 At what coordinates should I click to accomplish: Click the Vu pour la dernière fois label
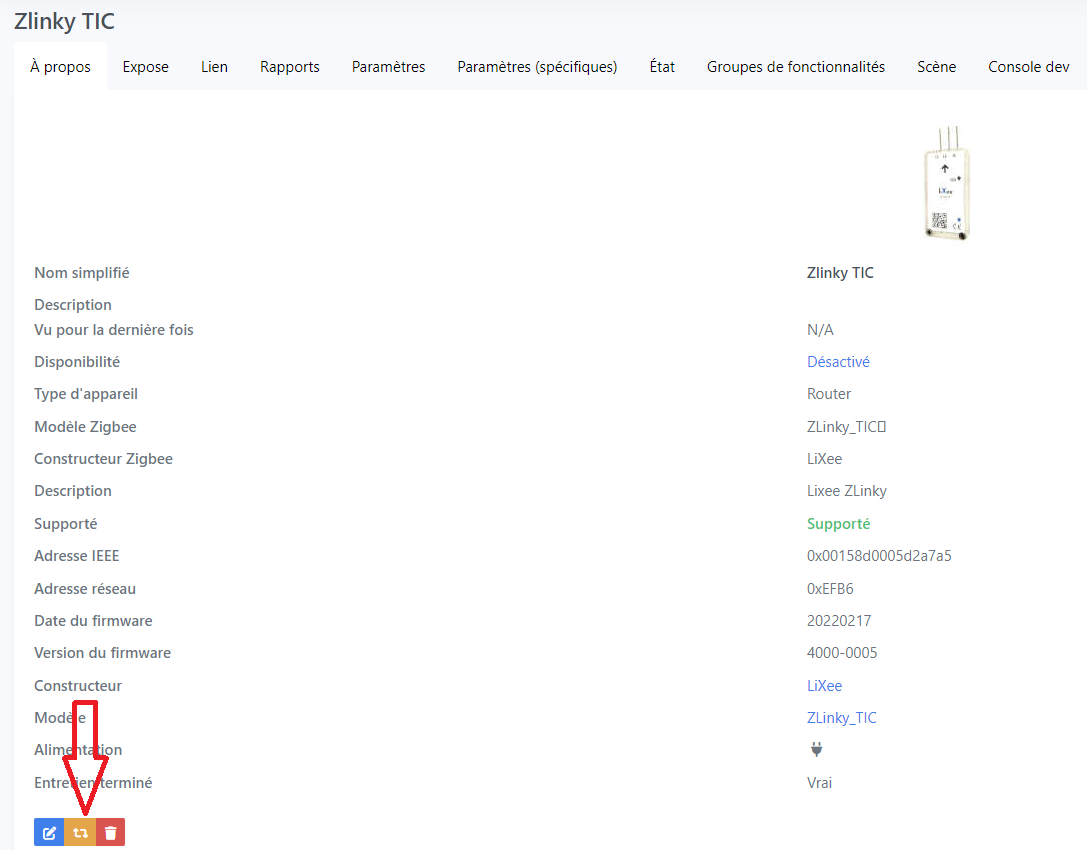point(114,330)
